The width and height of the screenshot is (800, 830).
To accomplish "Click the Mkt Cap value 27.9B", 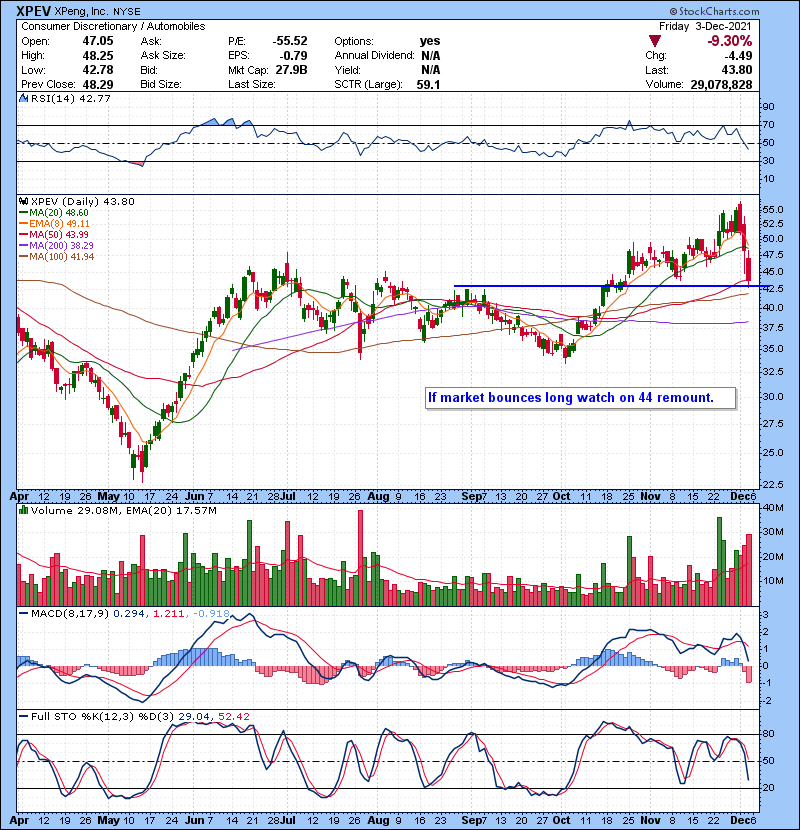I will [291, 70].
